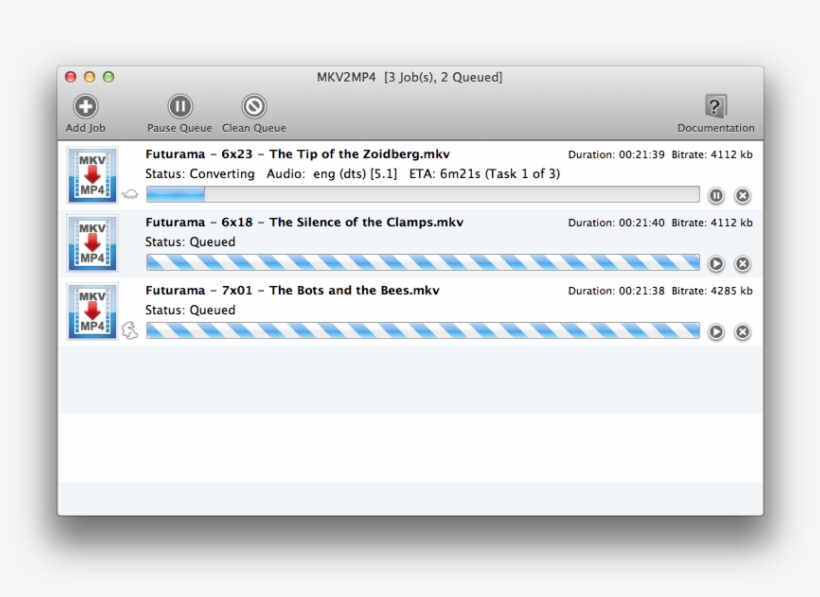Remove the Bots and the Bees job
The image size is (820, 597).
click(742, 332)
